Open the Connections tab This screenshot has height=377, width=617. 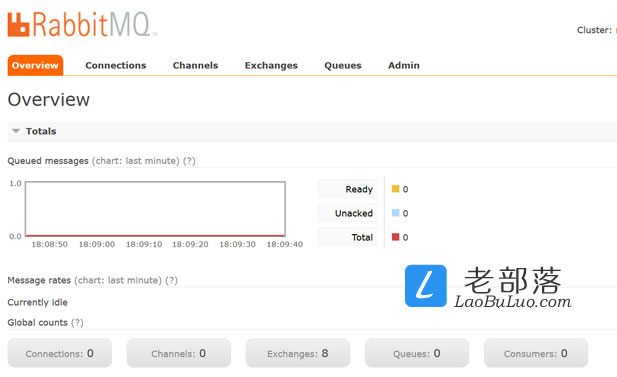[x=116, y=65]
